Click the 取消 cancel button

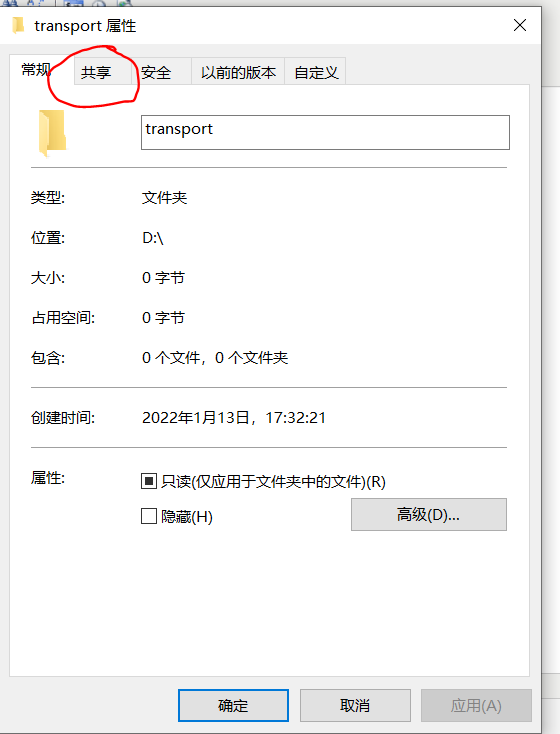click(355, 705)
